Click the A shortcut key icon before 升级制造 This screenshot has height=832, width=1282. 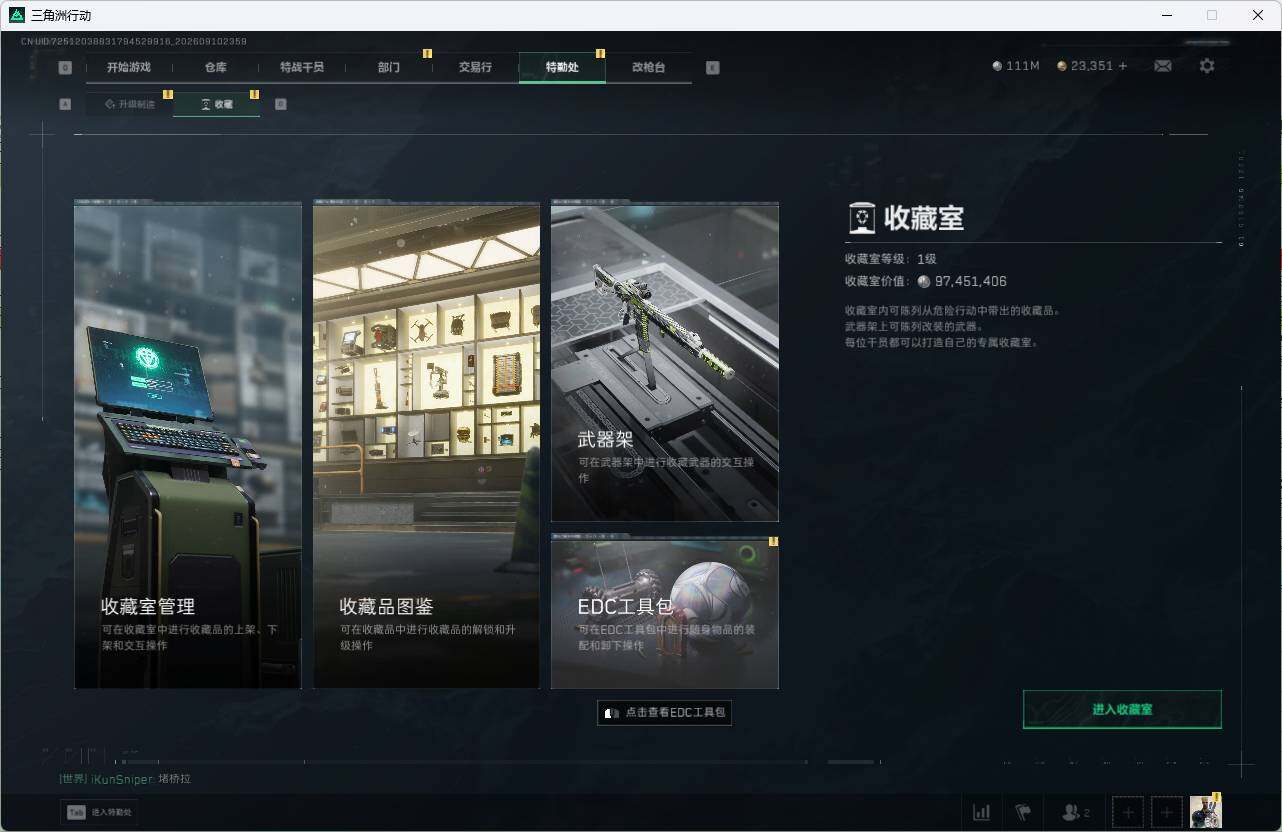[65, 104]
